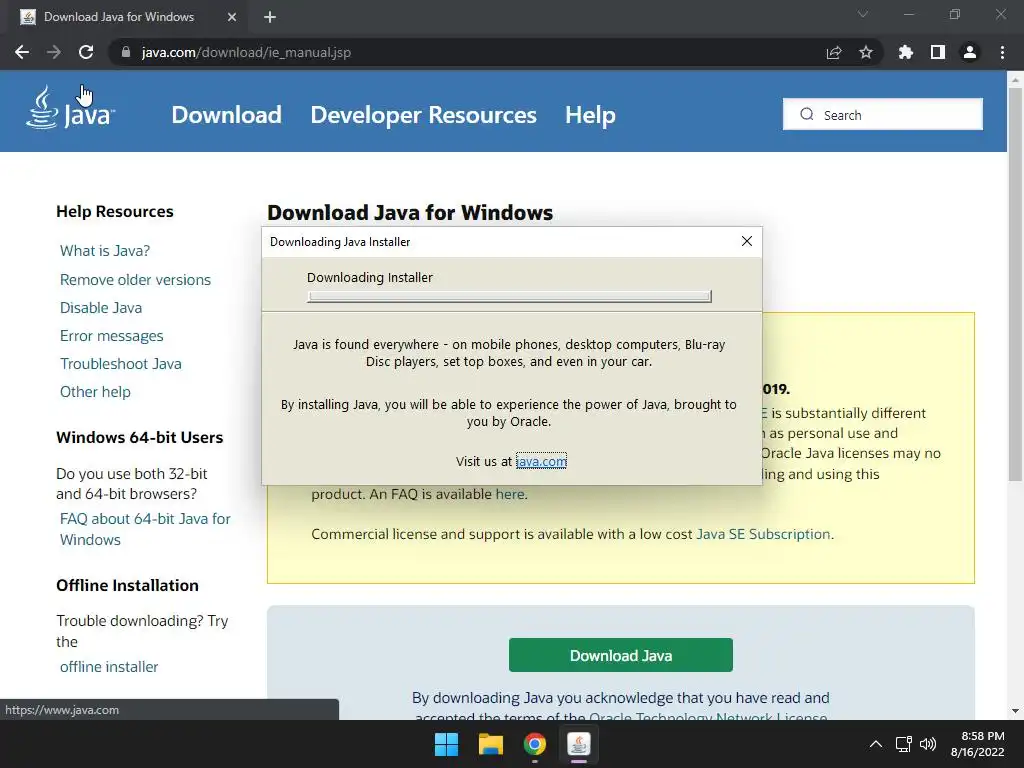Click the padlock site info icon
Image resolution: width=1024 pixels, height=768 pixels.
click(126, 52)
